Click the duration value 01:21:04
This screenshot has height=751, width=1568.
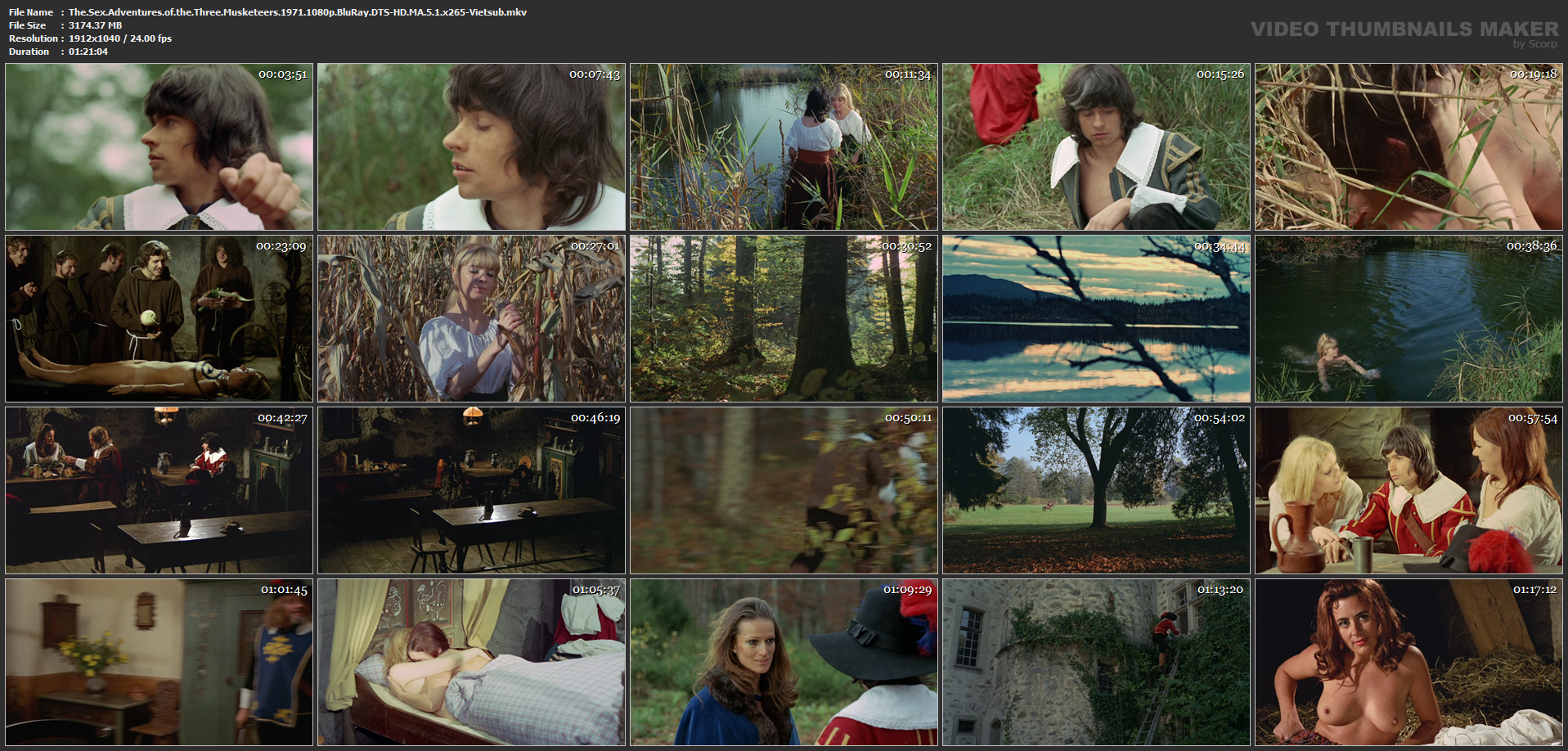[x=88, y=52]
